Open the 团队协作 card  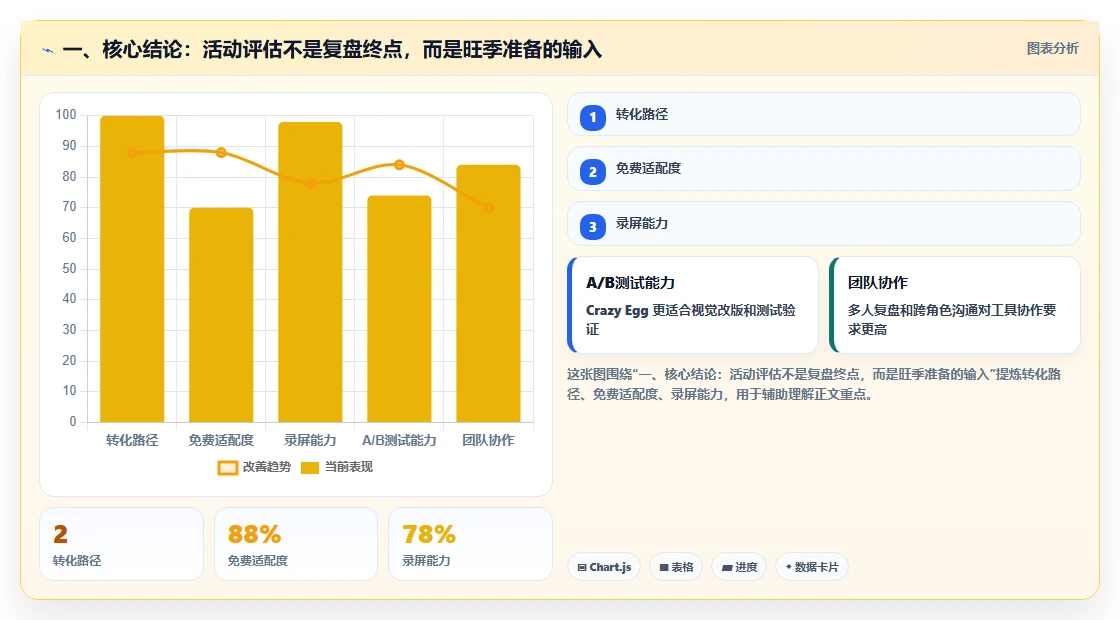[955, 305]
